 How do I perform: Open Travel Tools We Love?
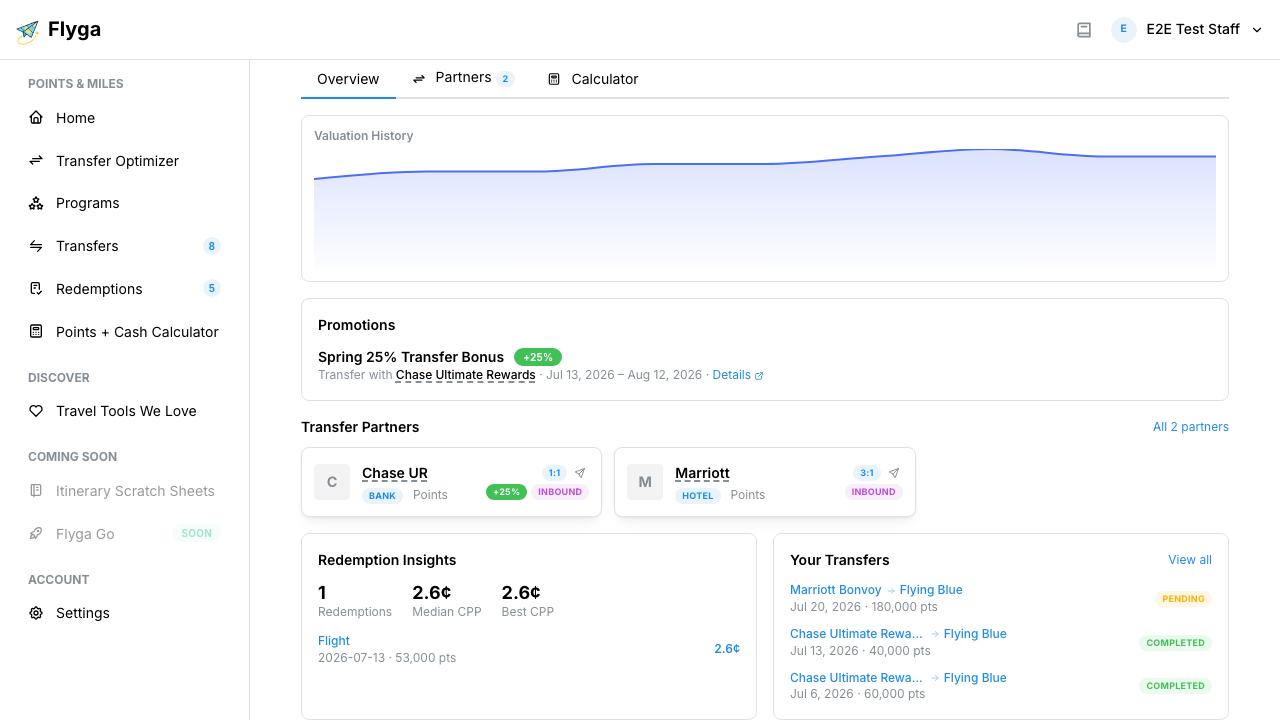124,411
